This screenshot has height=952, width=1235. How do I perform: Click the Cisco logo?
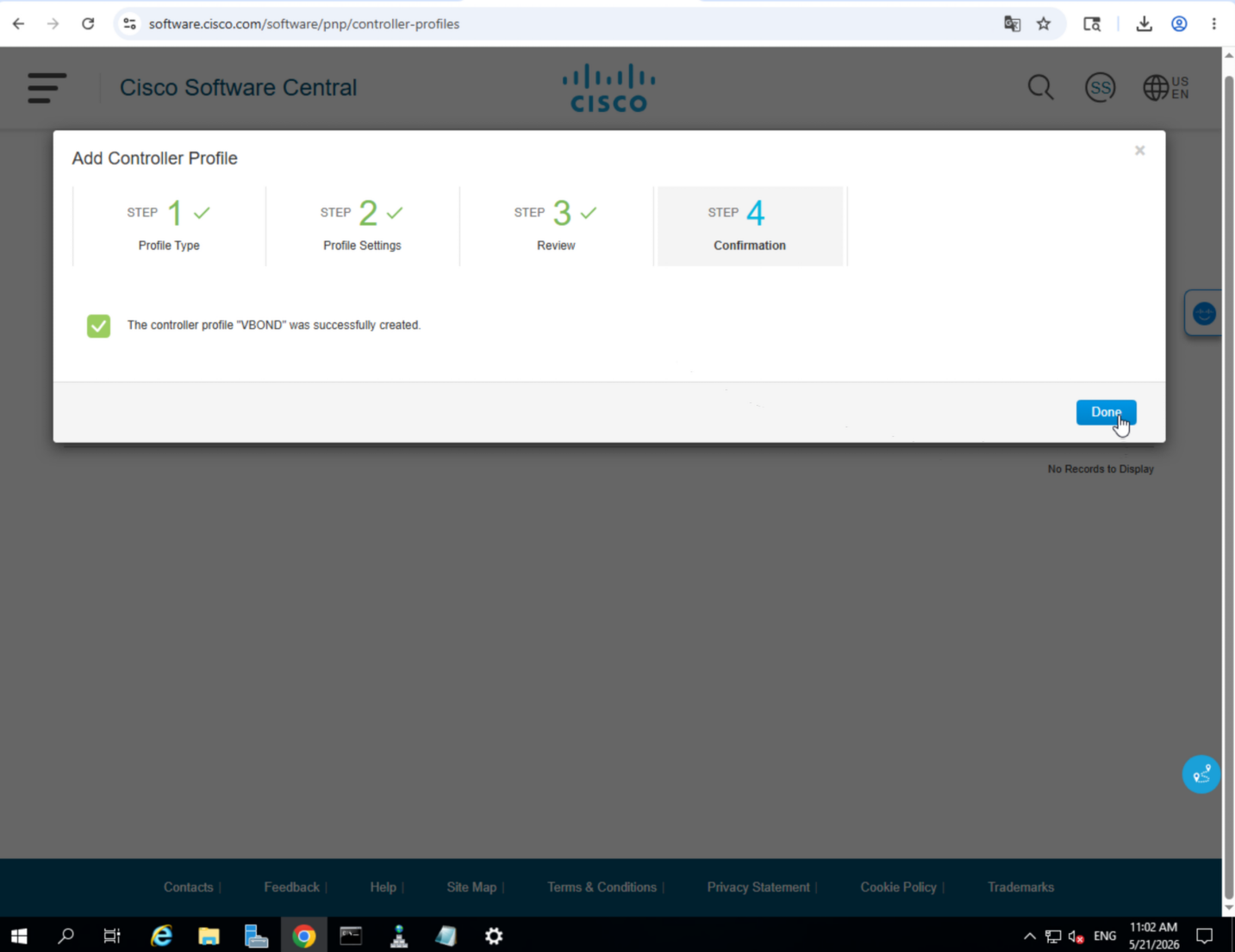(x=609, y=88)
